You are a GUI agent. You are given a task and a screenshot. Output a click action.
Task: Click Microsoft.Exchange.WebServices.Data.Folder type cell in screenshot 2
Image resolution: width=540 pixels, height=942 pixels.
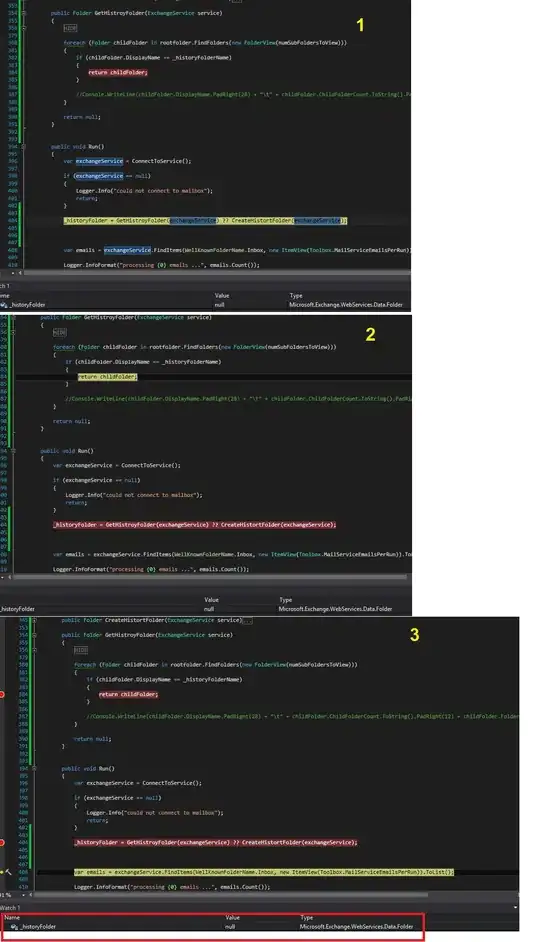pyautogui.click(x=335, y=609)
